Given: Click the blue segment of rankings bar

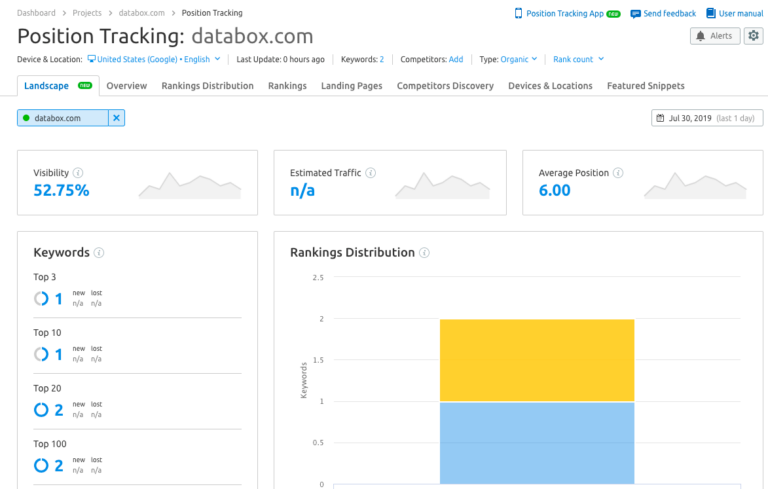Looking at the screenshot, I should (x=537, y=443).
